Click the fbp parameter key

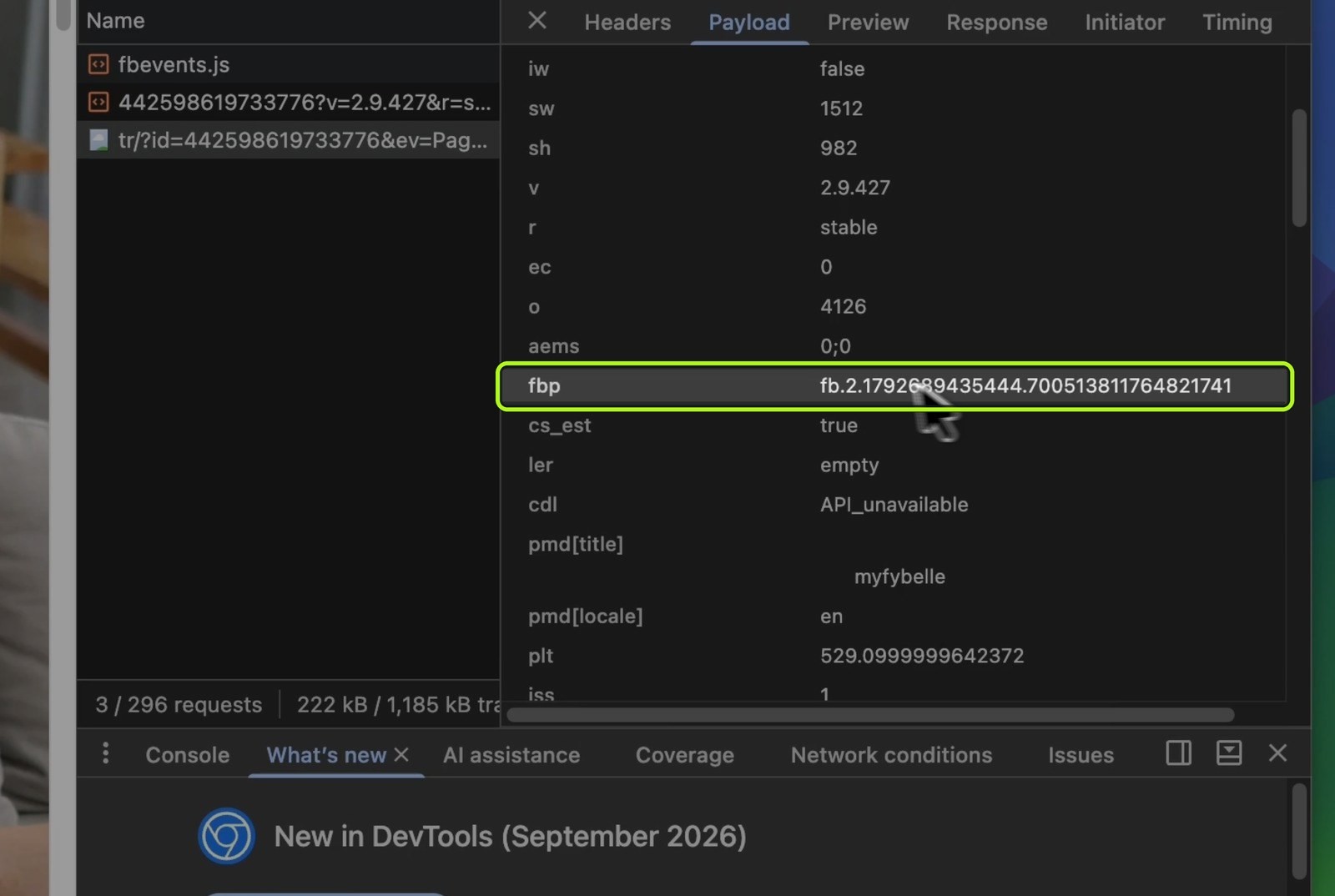[x=544, y=385]
